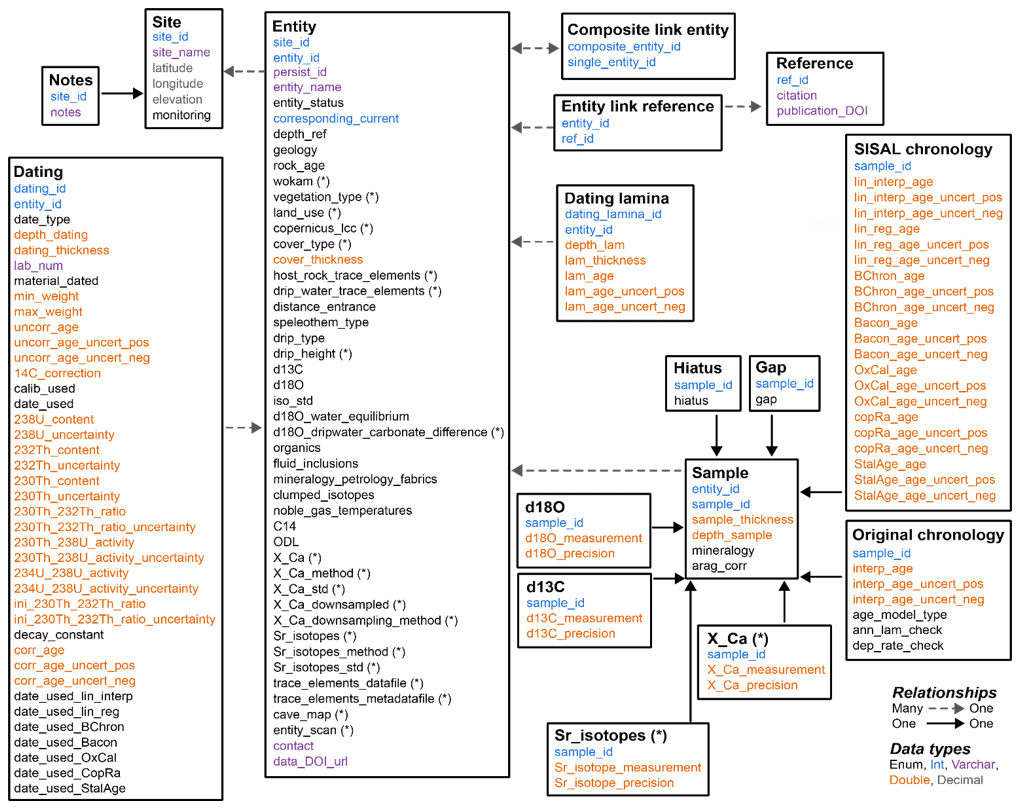Click the arrow from d18O box to Sample

tap(666, 526)
